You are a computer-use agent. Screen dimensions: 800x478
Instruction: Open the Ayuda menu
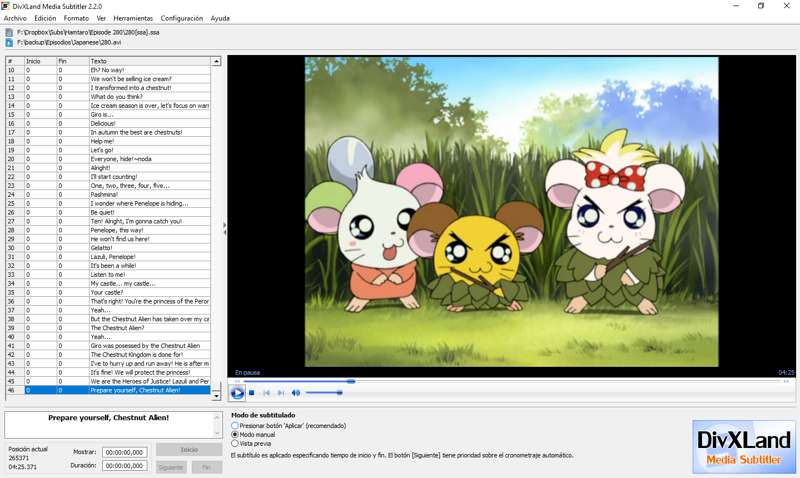click(x=220, y=18)
